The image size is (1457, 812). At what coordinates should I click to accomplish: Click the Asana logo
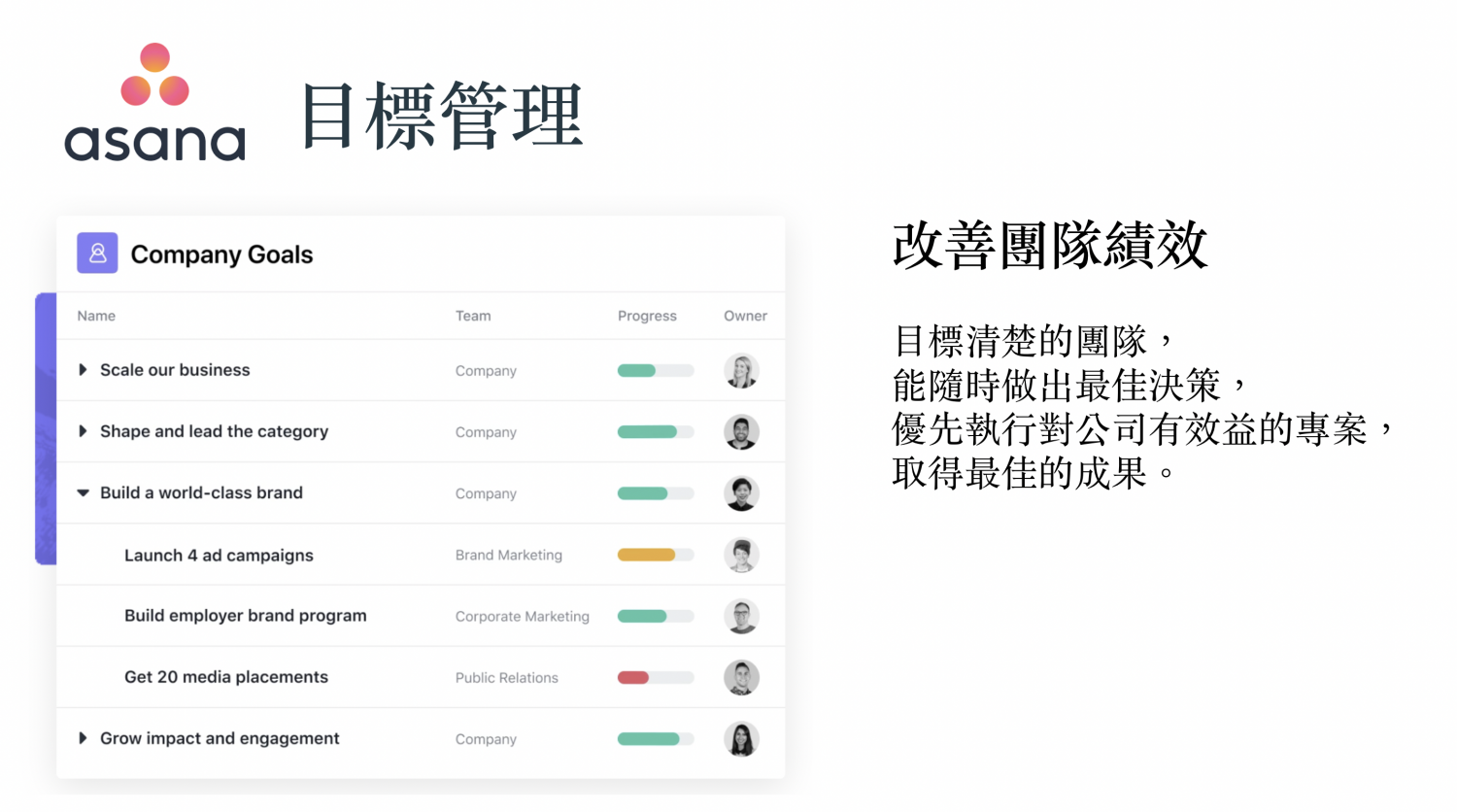pos(154,103)
